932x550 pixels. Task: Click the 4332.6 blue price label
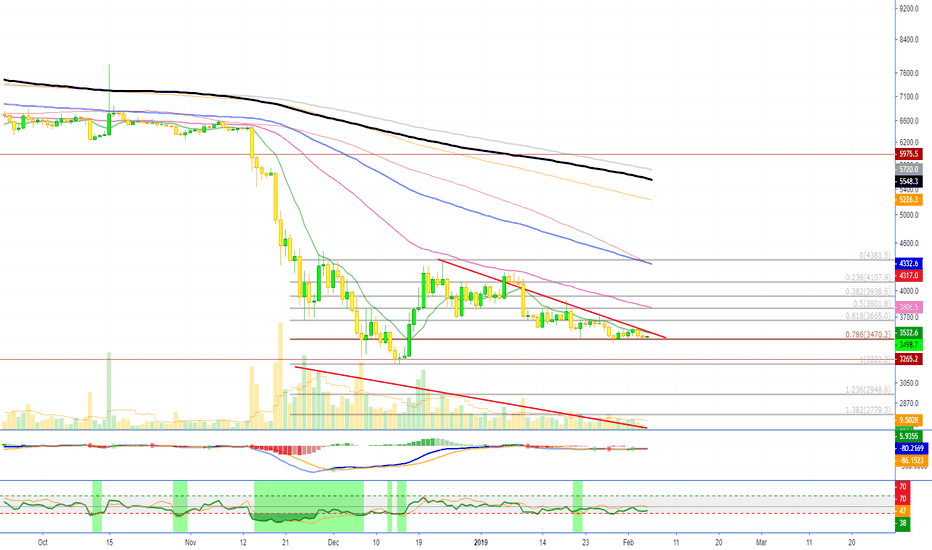(x=909, y=263)
